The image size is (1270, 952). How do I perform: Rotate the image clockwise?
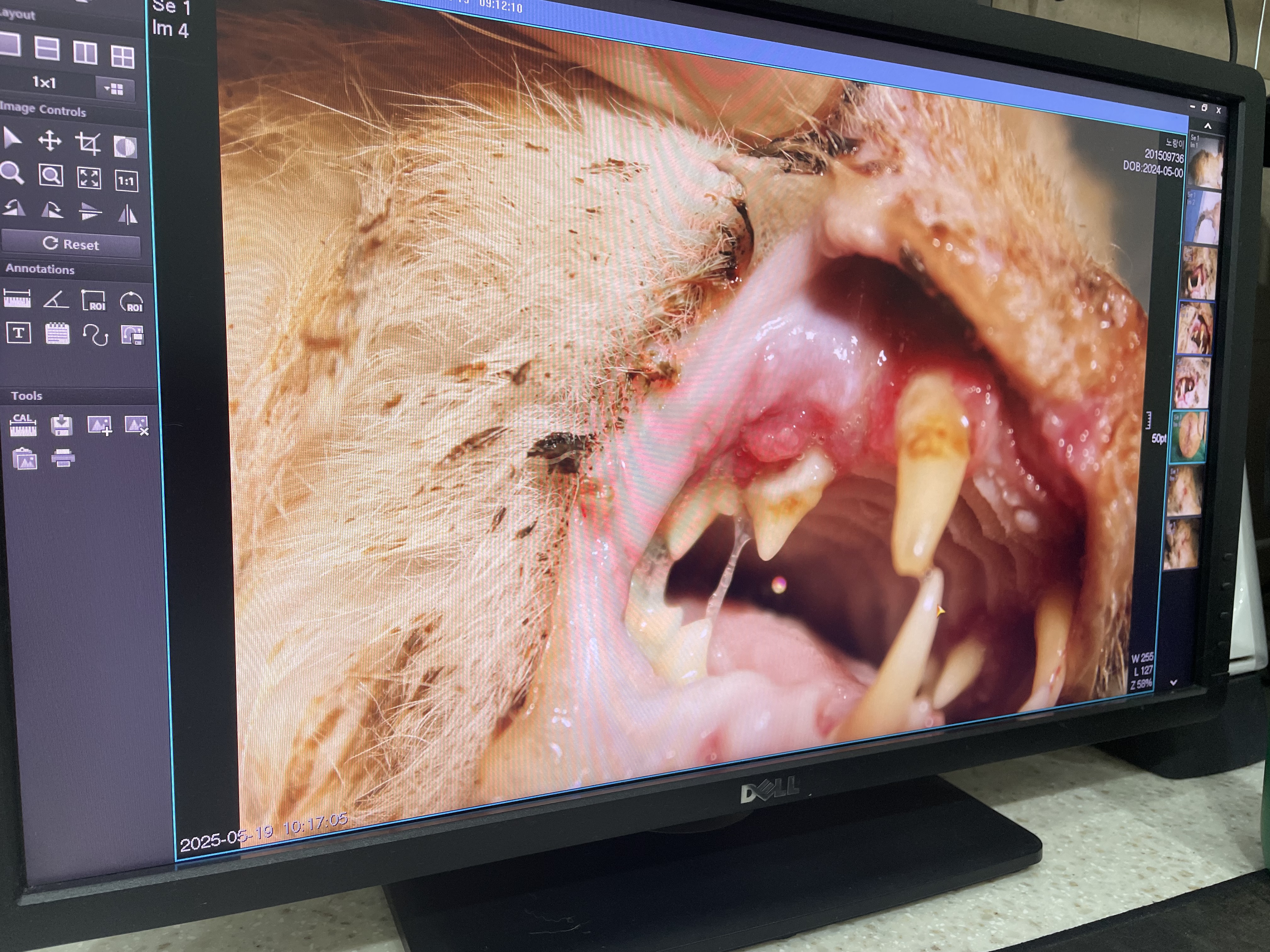click(x=52, y=210)
